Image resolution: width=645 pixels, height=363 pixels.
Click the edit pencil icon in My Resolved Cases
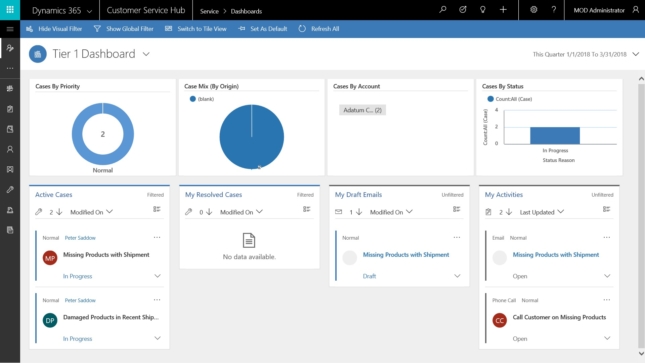188,212
